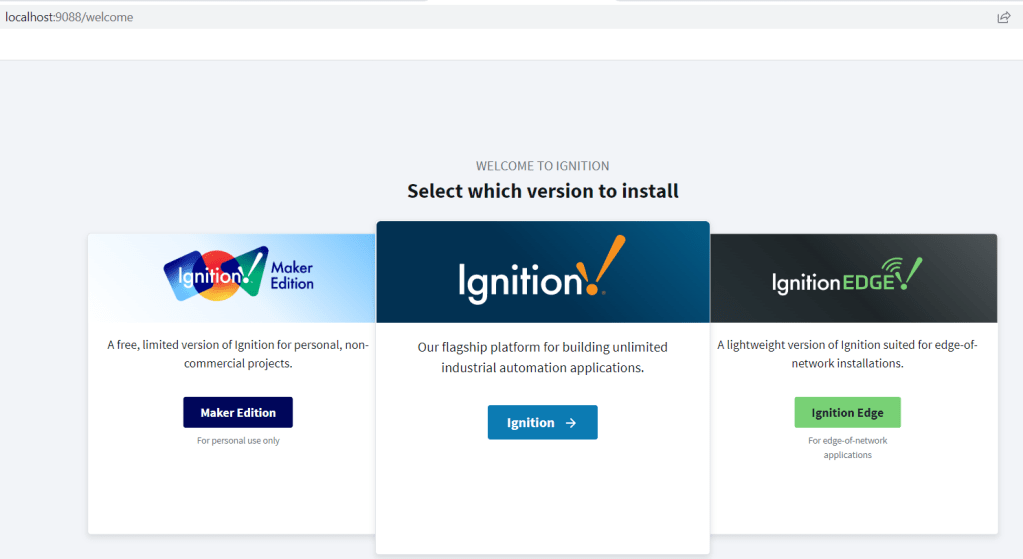
Task: Click the 'For edge-of-network applications' caption
Action: (847, 448)
